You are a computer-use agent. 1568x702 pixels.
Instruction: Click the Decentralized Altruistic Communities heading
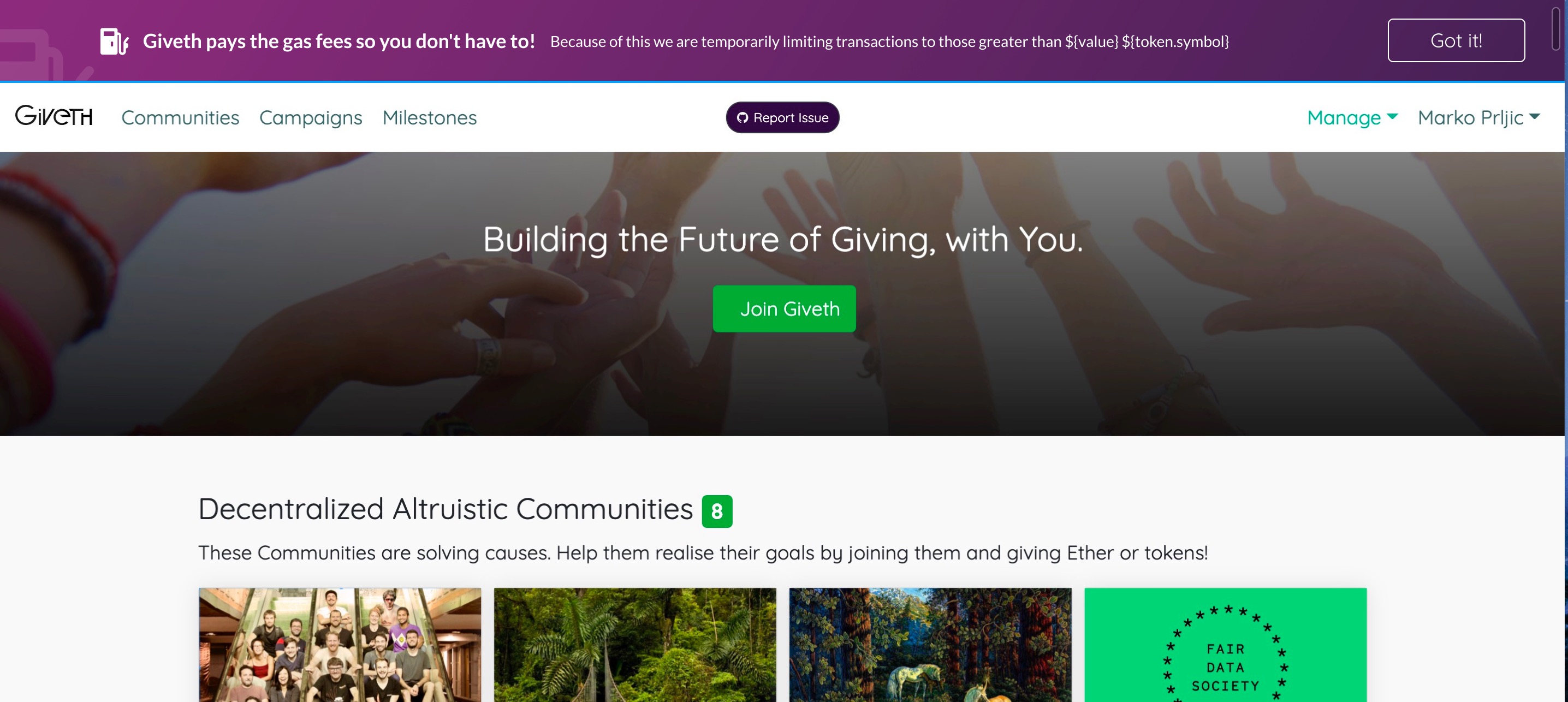pos(446,509)
